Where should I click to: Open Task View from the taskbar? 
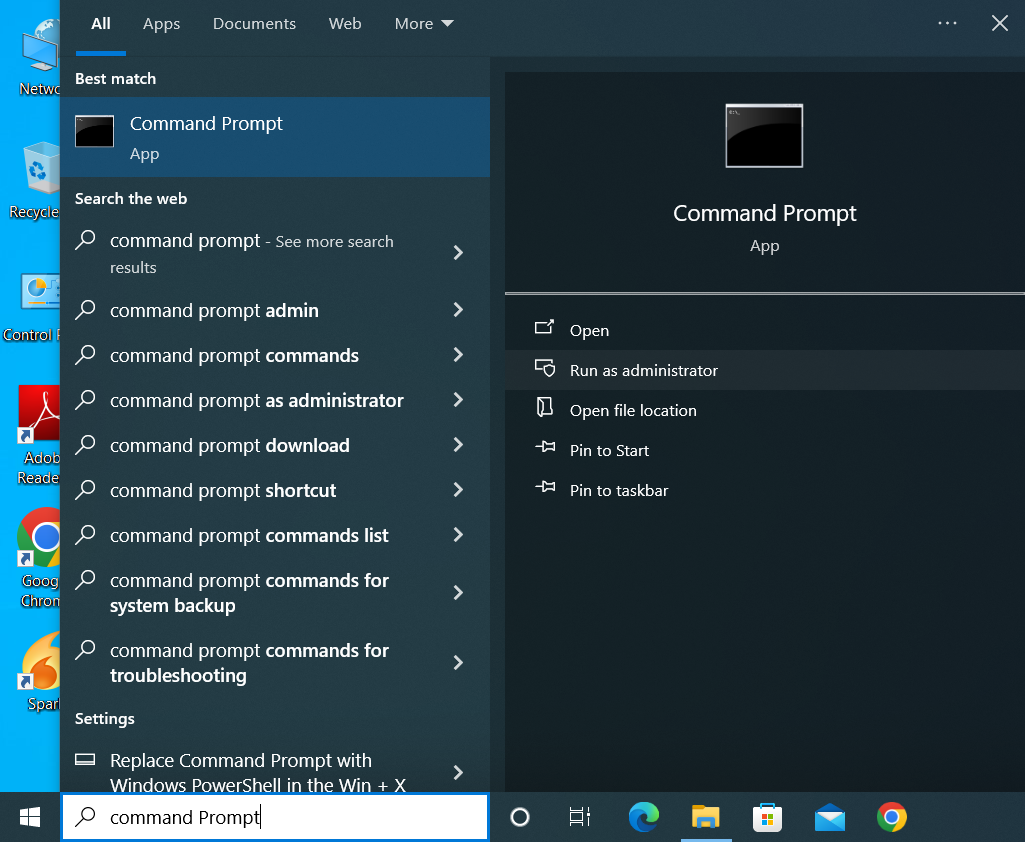click(579, 817)
